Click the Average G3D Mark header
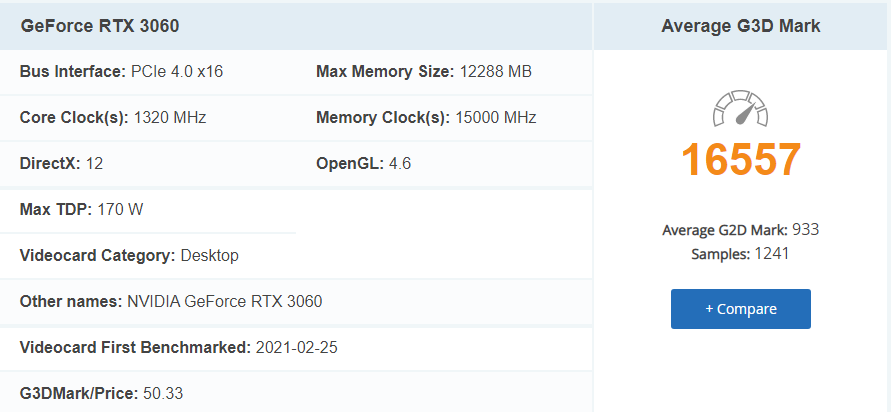Image resolution: width=891 pixels, height=412 pixels. coord(740,26)
